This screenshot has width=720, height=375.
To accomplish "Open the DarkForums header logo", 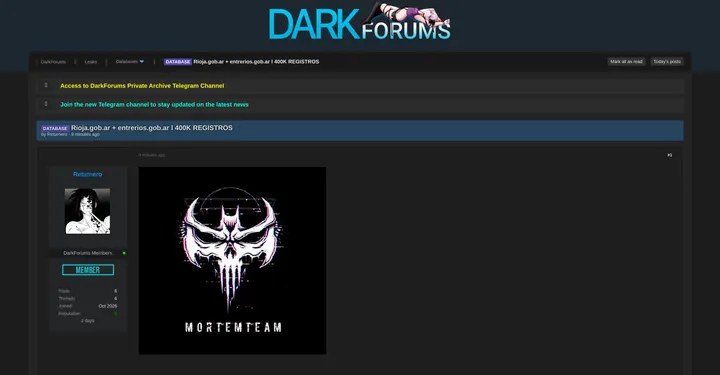I will pyautogui.click(x=360, y=22).
